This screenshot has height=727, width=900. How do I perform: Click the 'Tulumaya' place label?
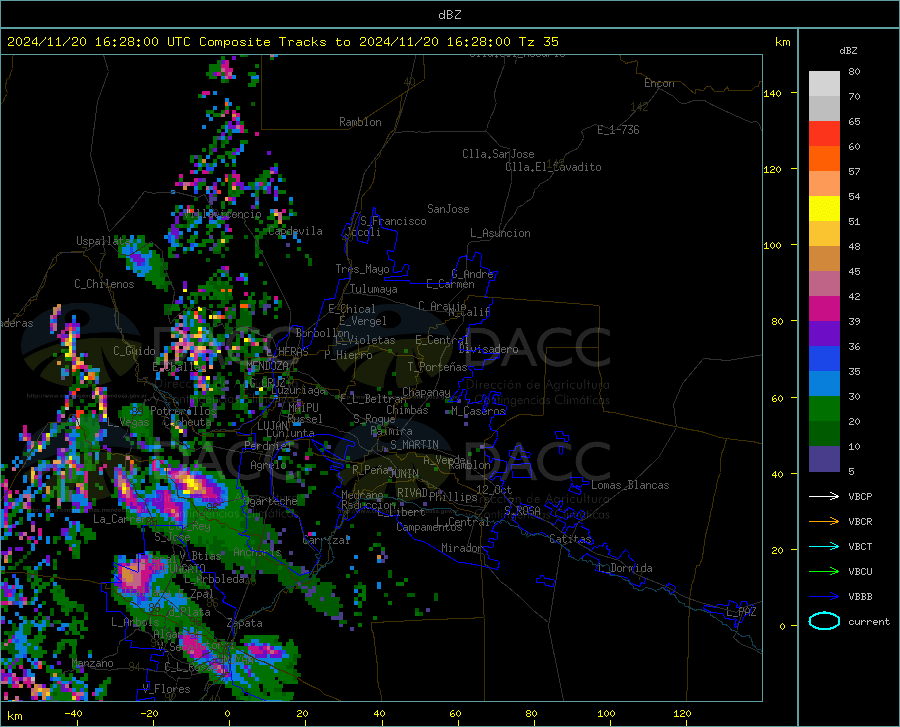click(373, 289)
